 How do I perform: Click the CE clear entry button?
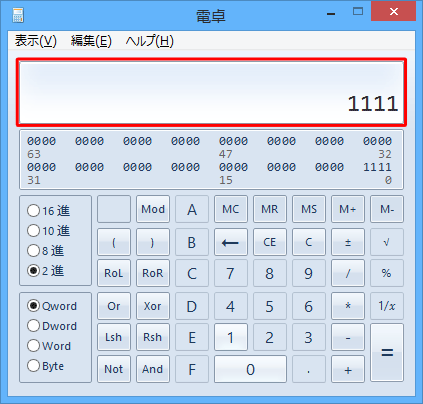(x=270, y=242)
